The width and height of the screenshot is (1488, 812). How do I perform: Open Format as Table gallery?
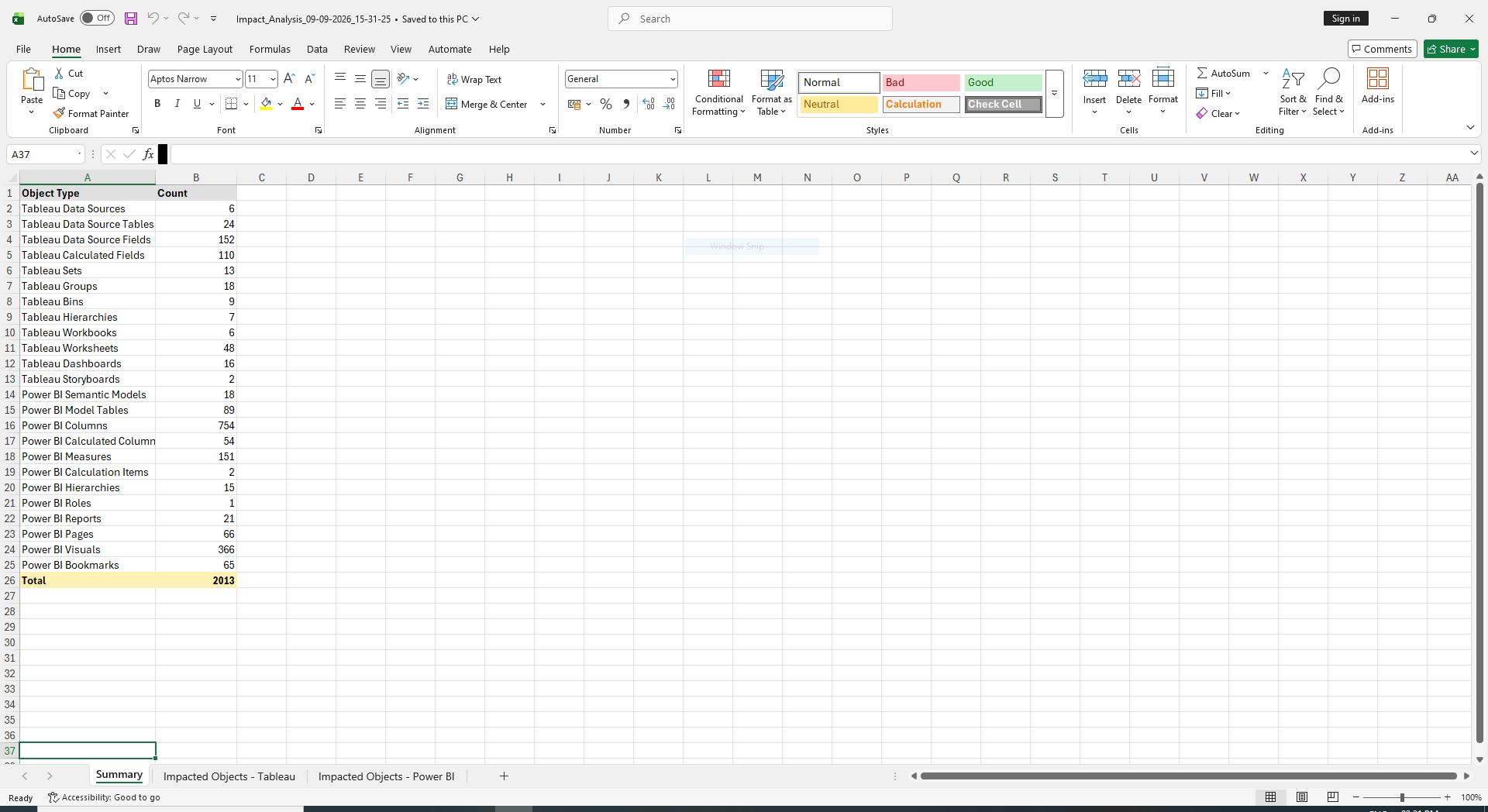(x=772, y=92)
